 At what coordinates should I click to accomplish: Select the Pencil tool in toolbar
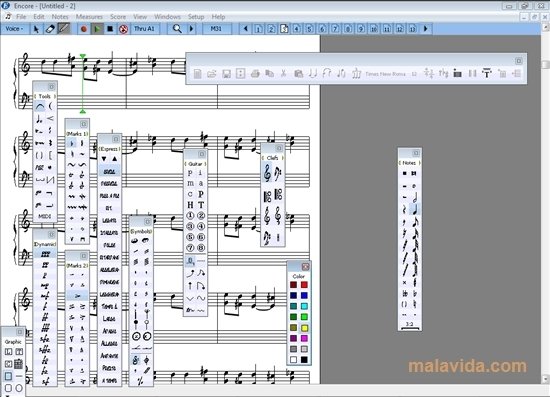click(63, 29)
